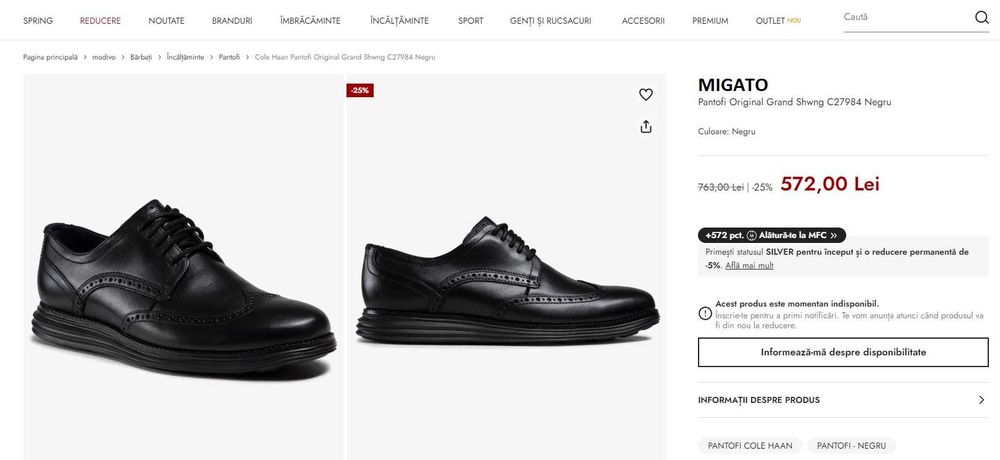This screenshot has height=460, width=1000.
Task: Click the MFC club badge icon
Action: 751,236
